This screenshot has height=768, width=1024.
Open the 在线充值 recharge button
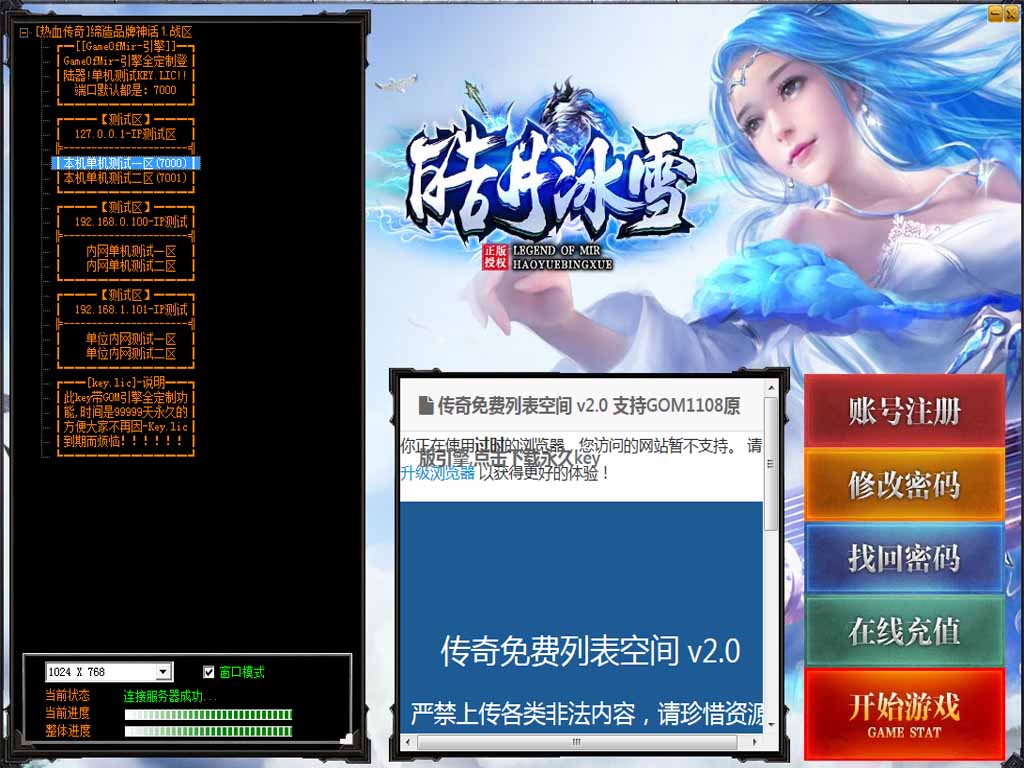[904, 632]
